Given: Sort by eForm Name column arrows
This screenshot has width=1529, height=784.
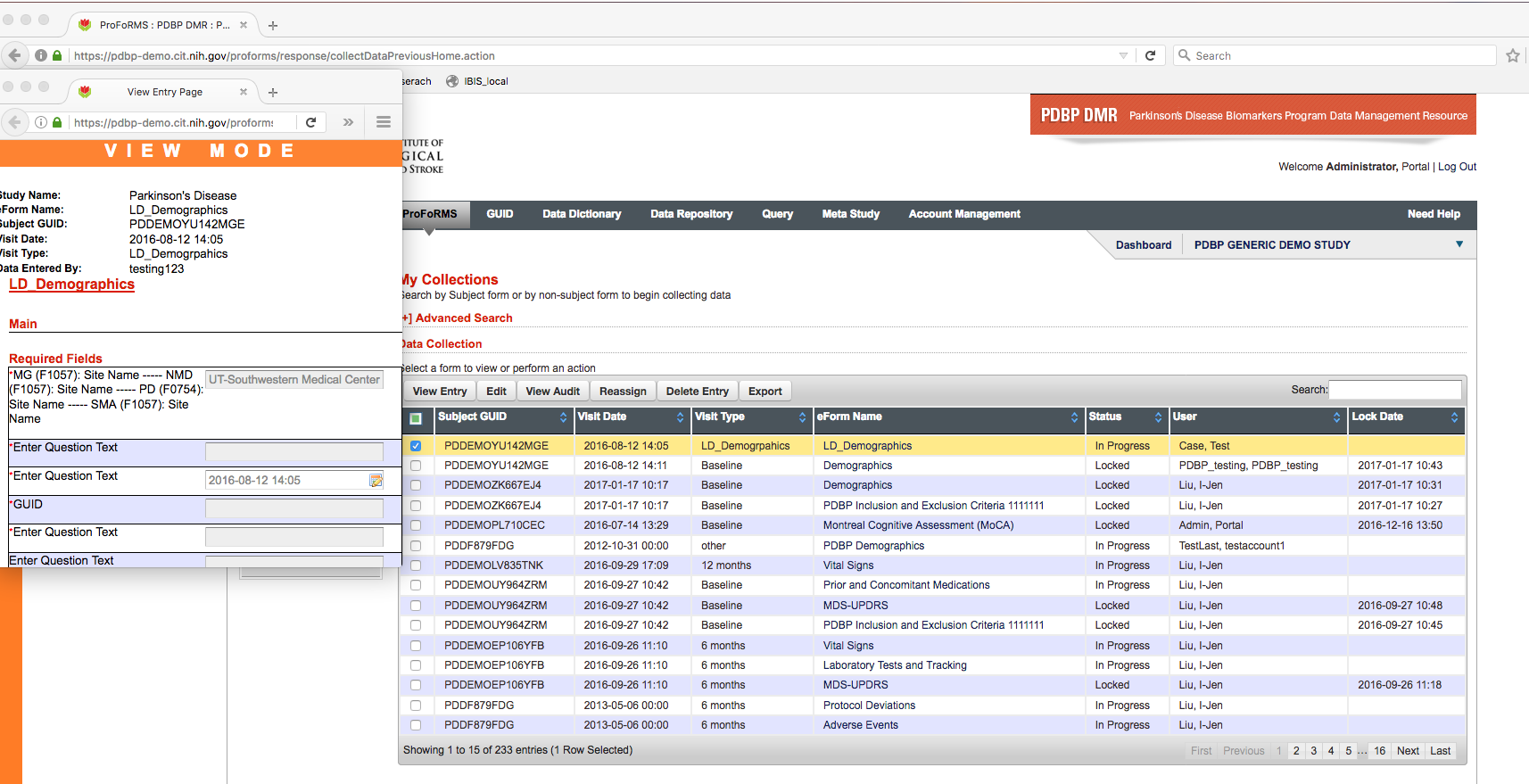Looking at the screenshot, I should tap(1074, 417).
